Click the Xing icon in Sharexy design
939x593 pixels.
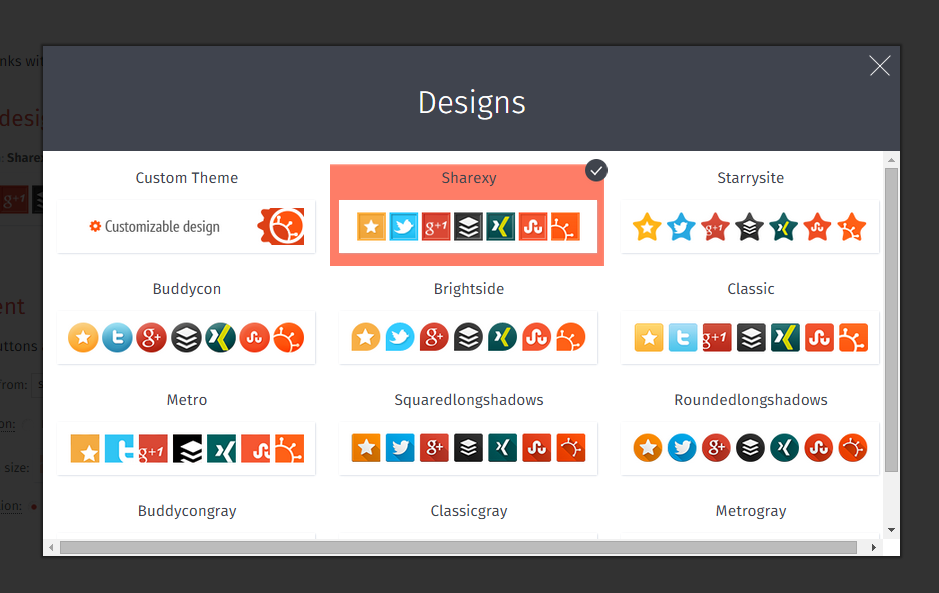(x=501, y=226)
